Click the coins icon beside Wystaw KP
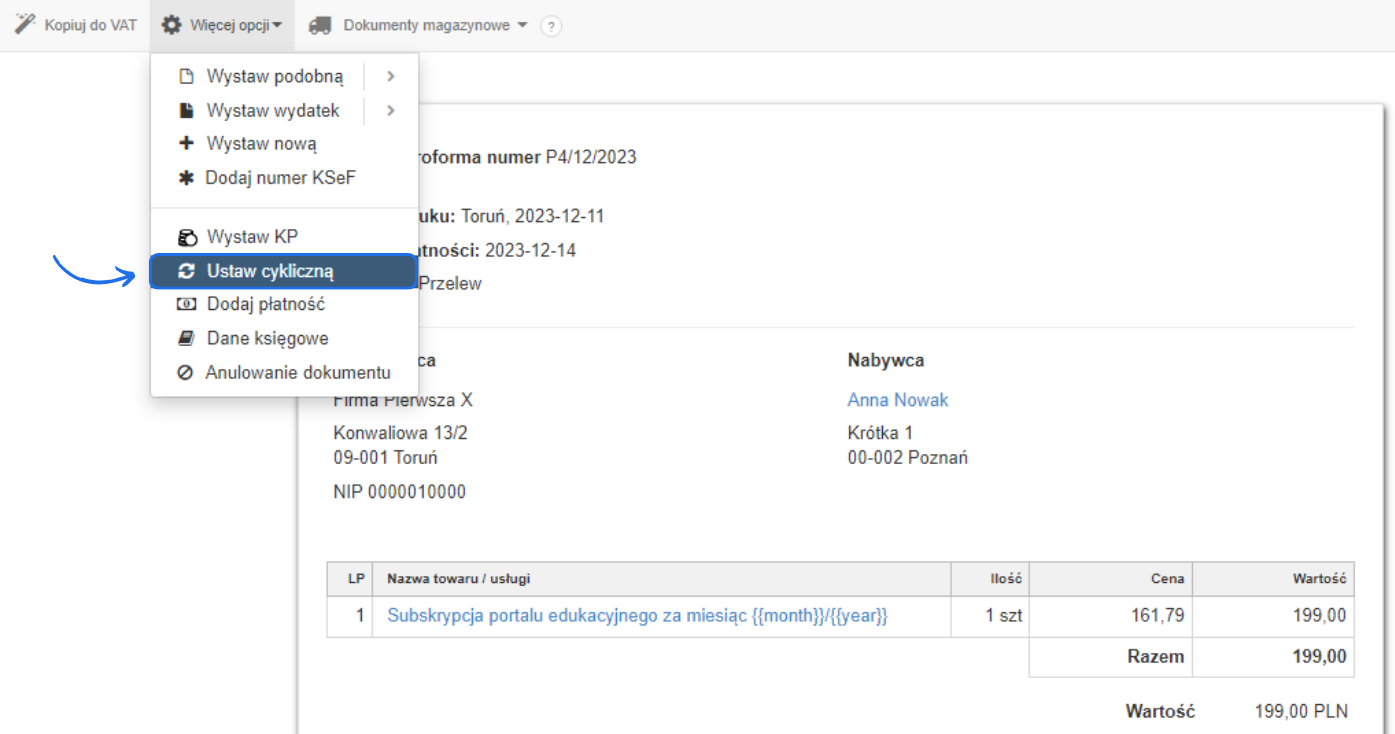1395x734 pixels. click(186, 237)
